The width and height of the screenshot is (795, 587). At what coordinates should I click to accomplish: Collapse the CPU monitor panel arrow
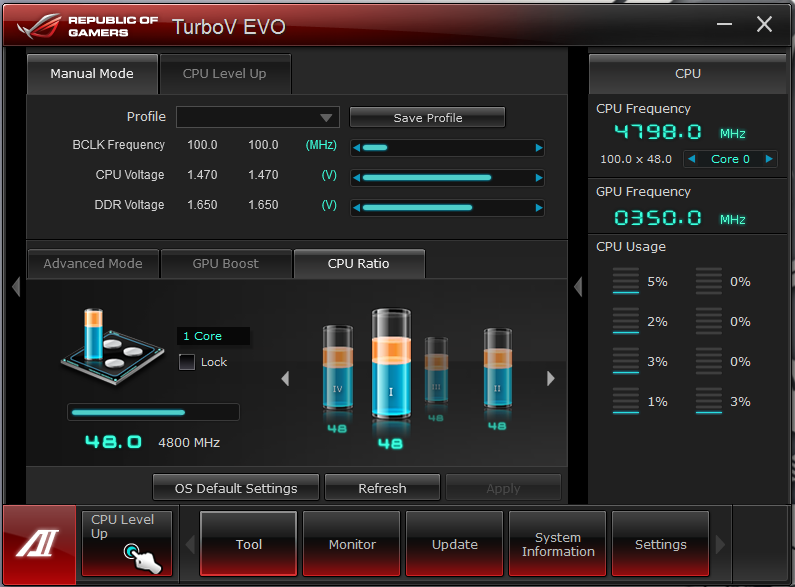pos(578,286)
